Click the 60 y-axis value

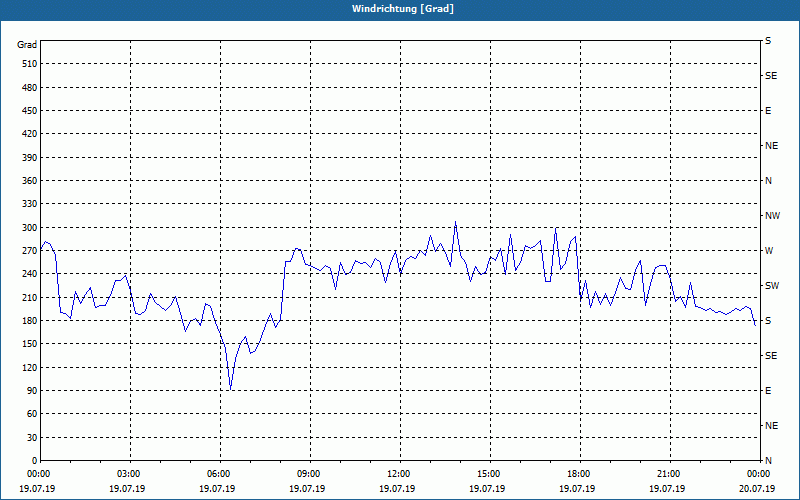coord(32,414)
